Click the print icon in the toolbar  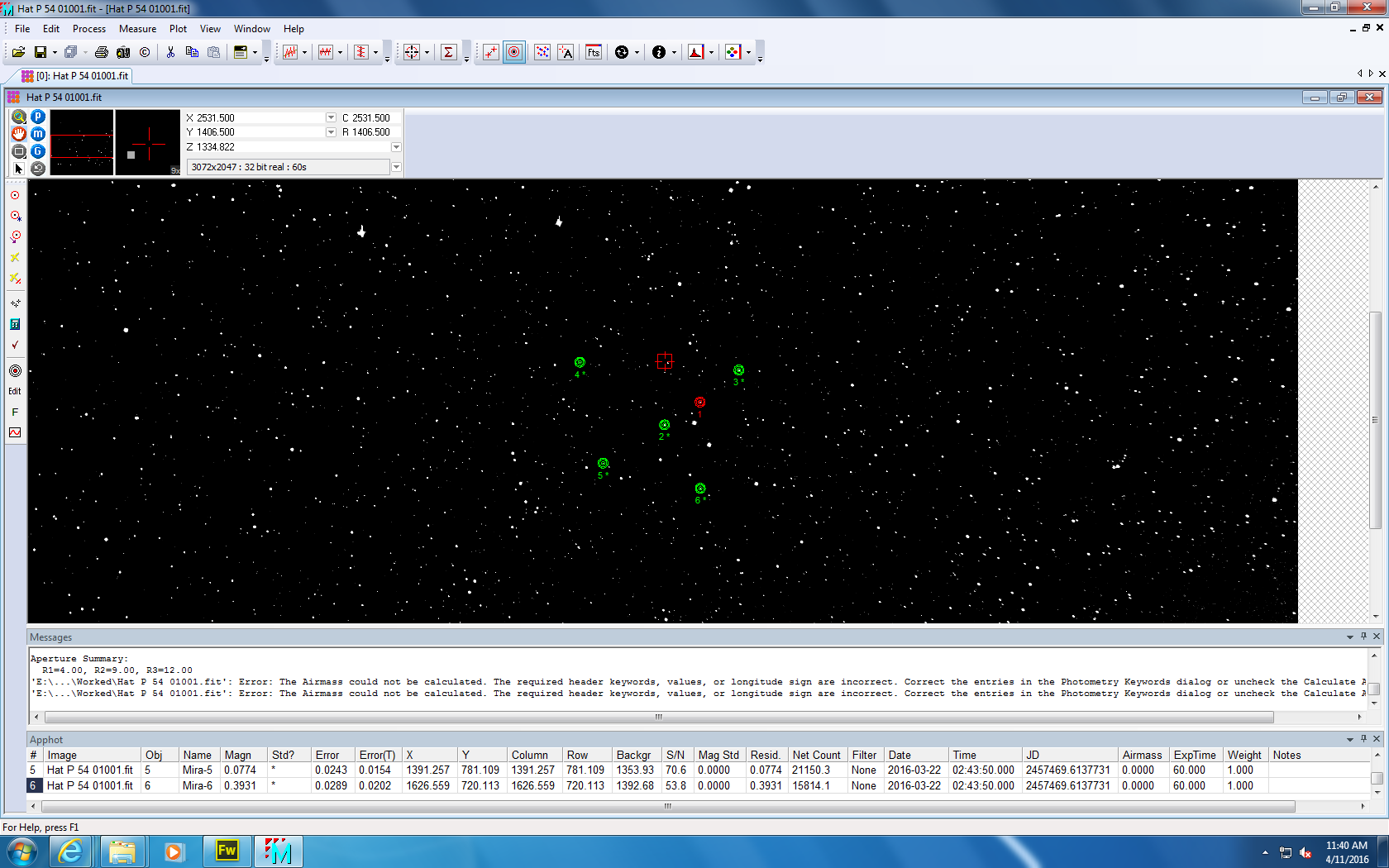pos(101,52)
